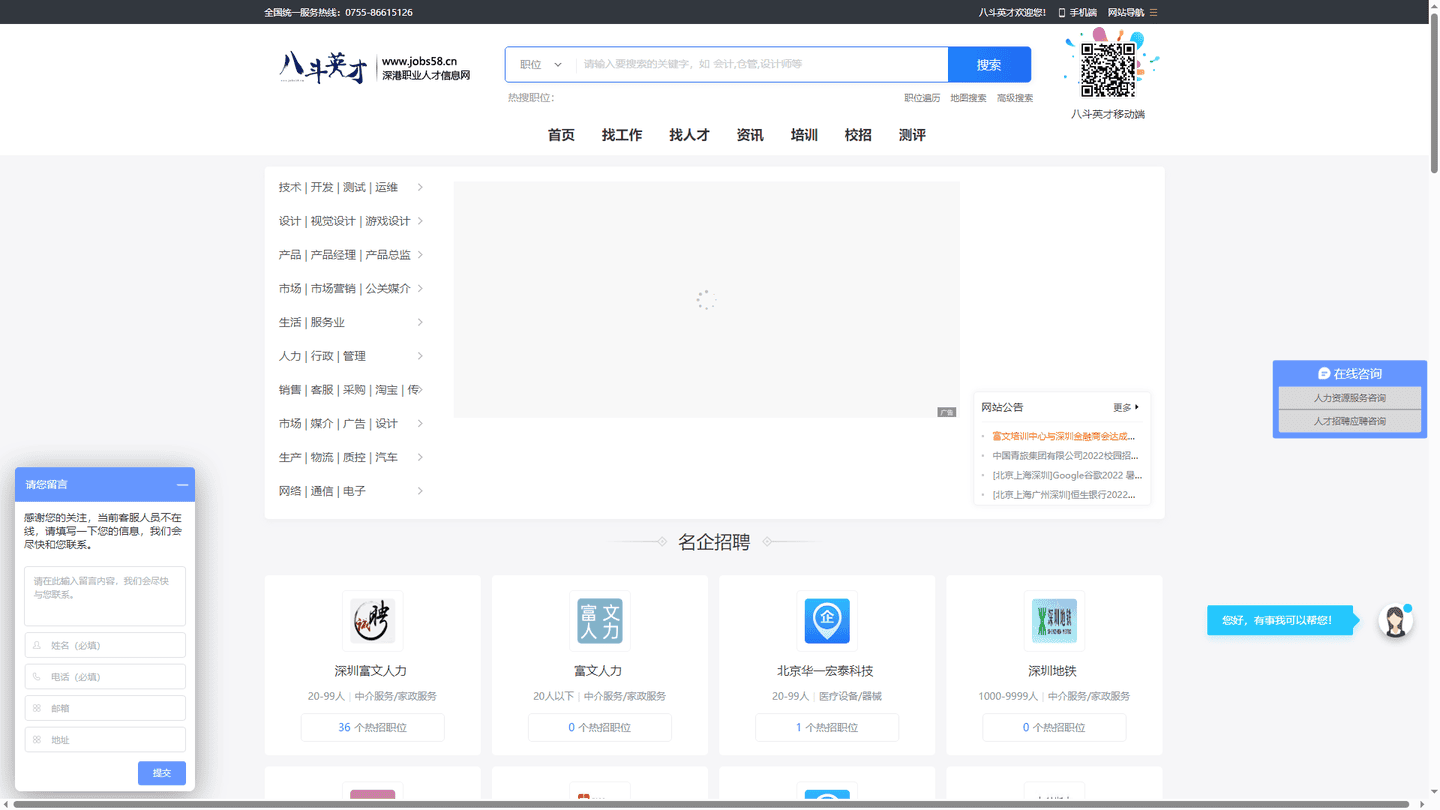Click 1 个热招职位 for 北京华一宏泰科技
The width and height of the screenshot is (1440, 810).
[827, 727]
